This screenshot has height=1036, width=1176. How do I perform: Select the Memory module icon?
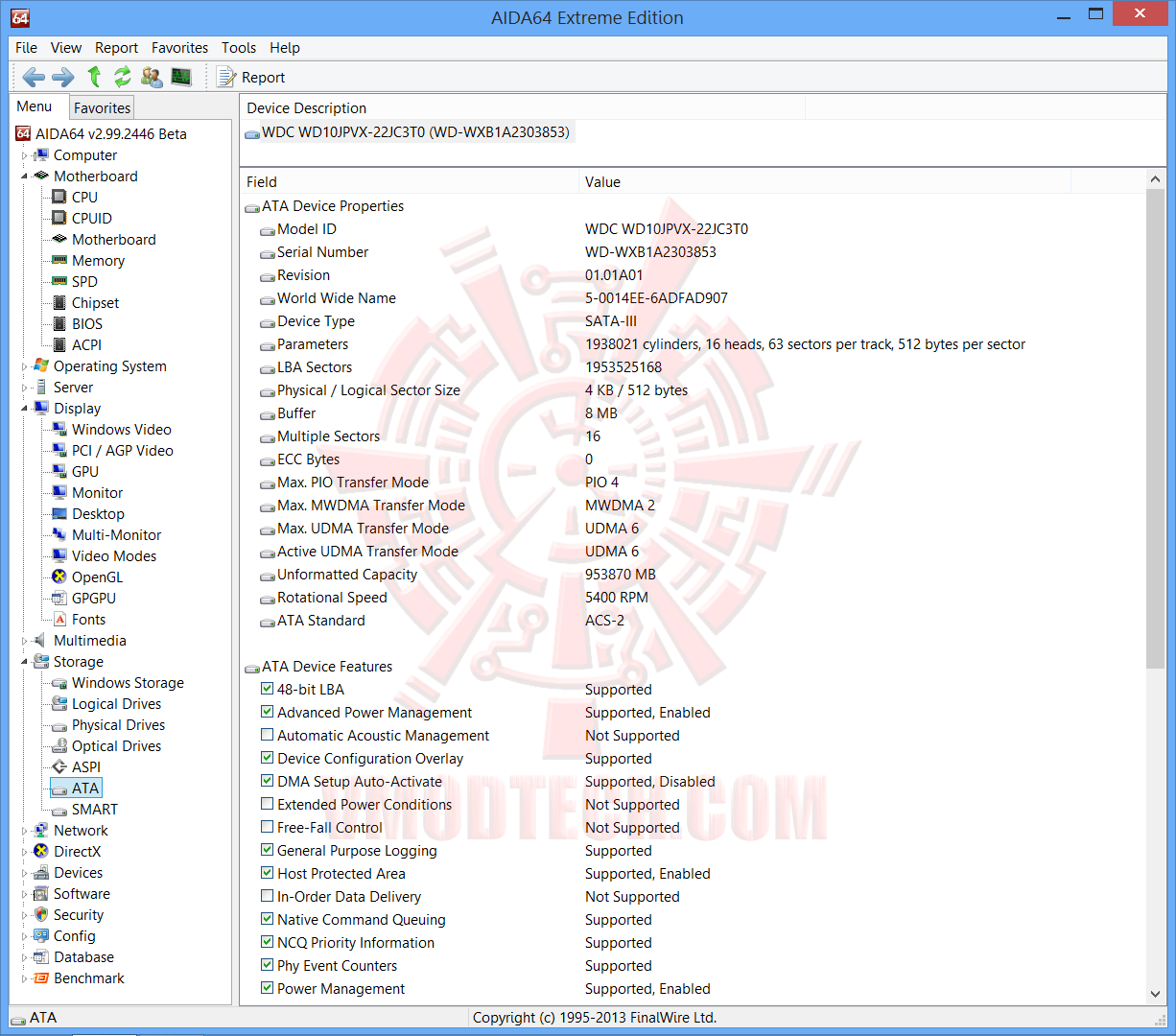point(59,260)
